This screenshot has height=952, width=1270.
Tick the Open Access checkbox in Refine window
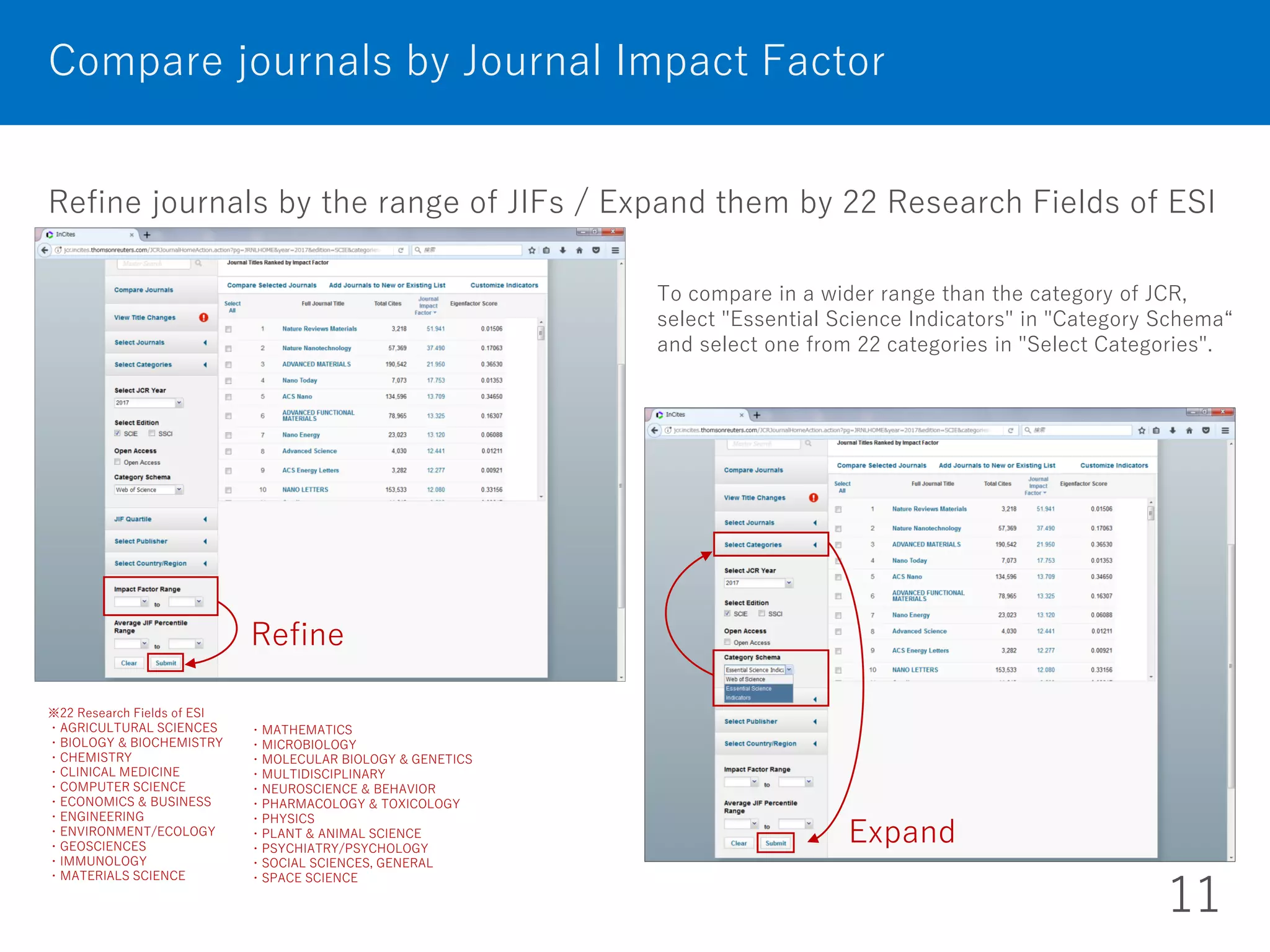118,462
